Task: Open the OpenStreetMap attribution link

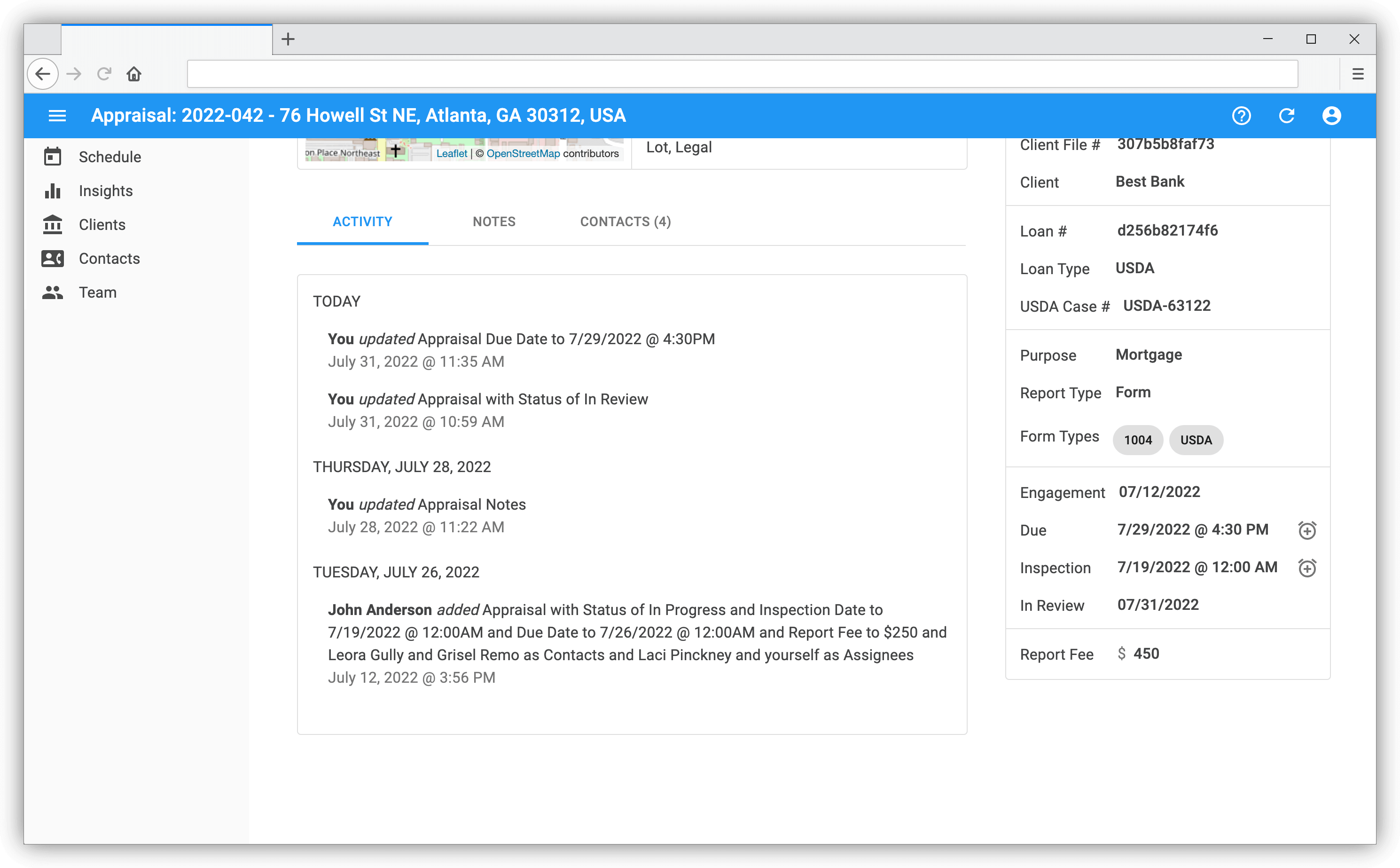Action: point(523,153)
